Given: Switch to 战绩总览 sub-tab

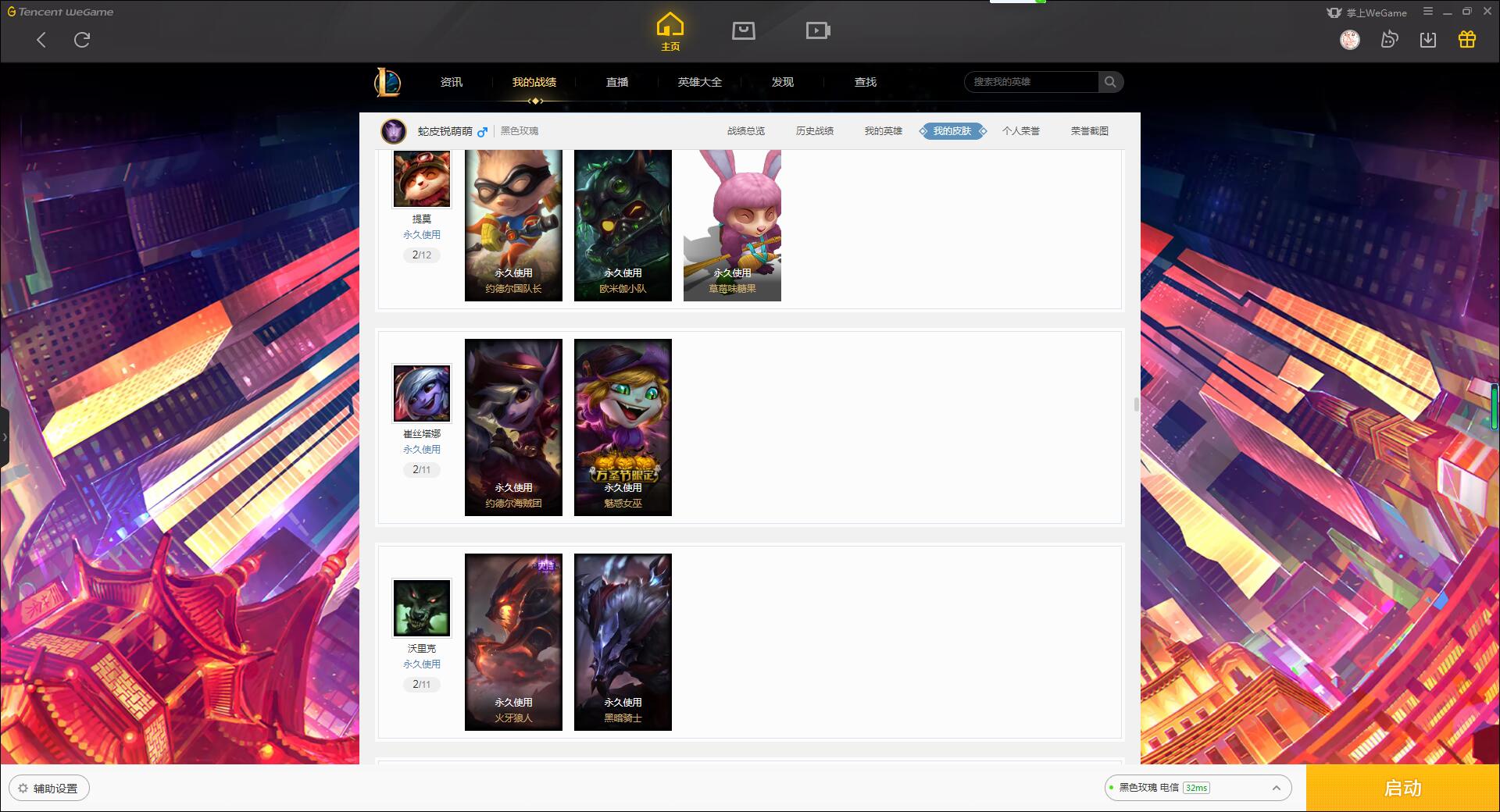Looking at the screenshot, I should pyautogui.click(x=746, y=131).
